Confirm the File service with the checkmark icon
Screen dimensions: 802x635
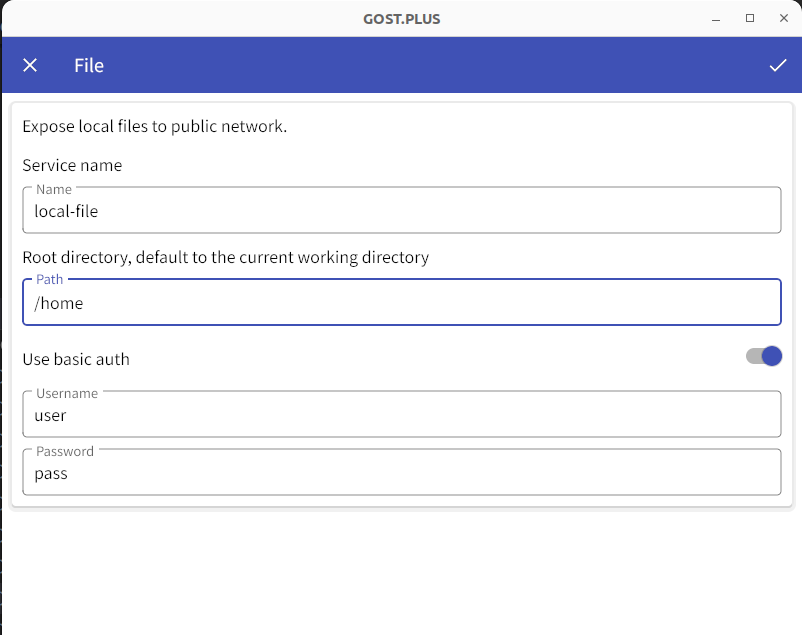777,65
